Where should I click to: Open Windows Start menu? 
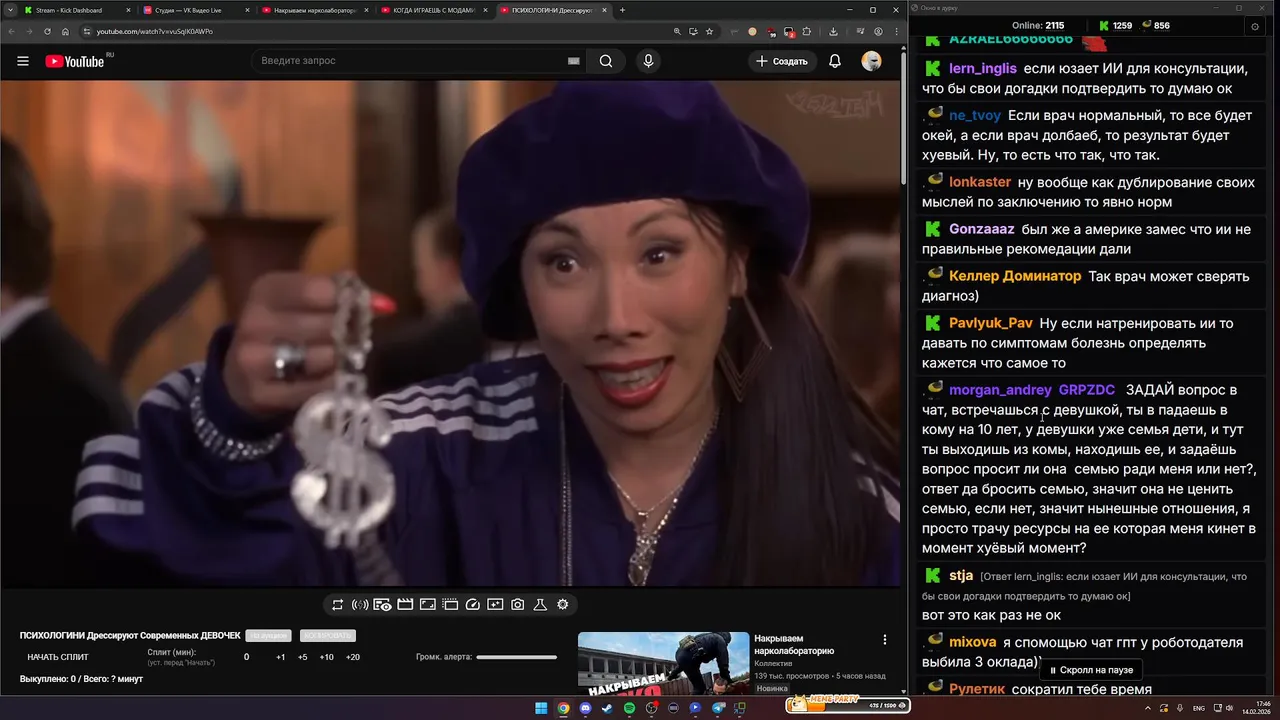coord(541,708)
